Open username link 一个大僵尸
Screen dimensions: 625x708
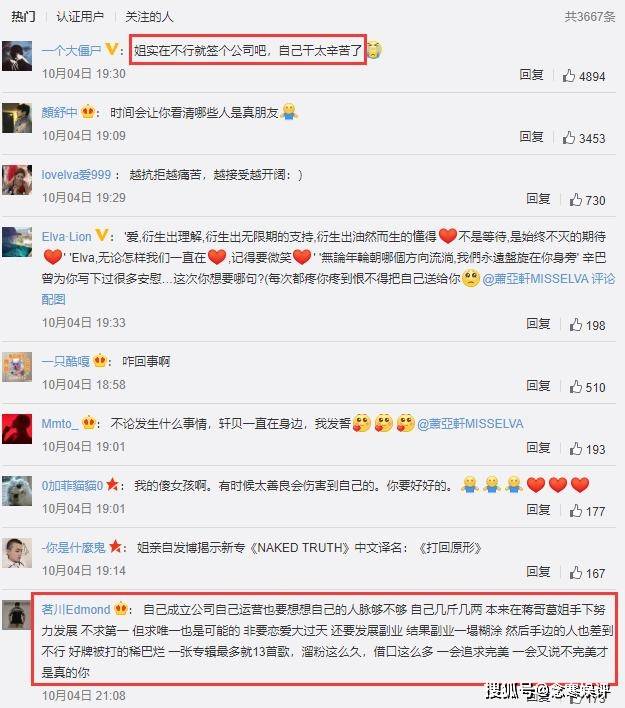click(x=71, y=50)
